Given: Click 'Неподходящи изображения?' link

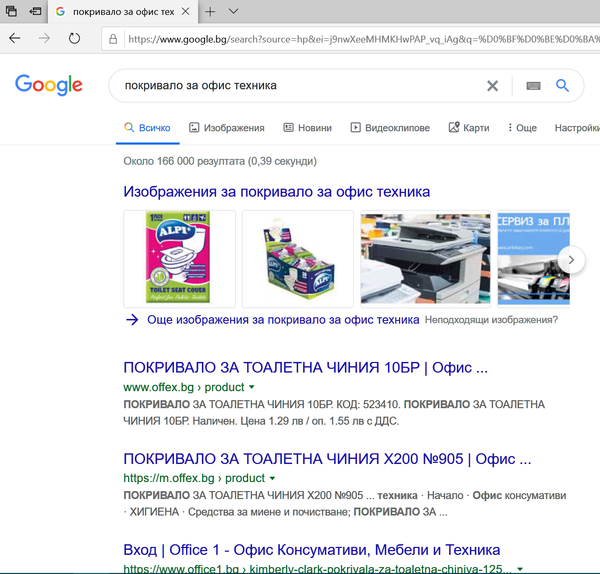Looking at the screenshot, I should (491, 320).
